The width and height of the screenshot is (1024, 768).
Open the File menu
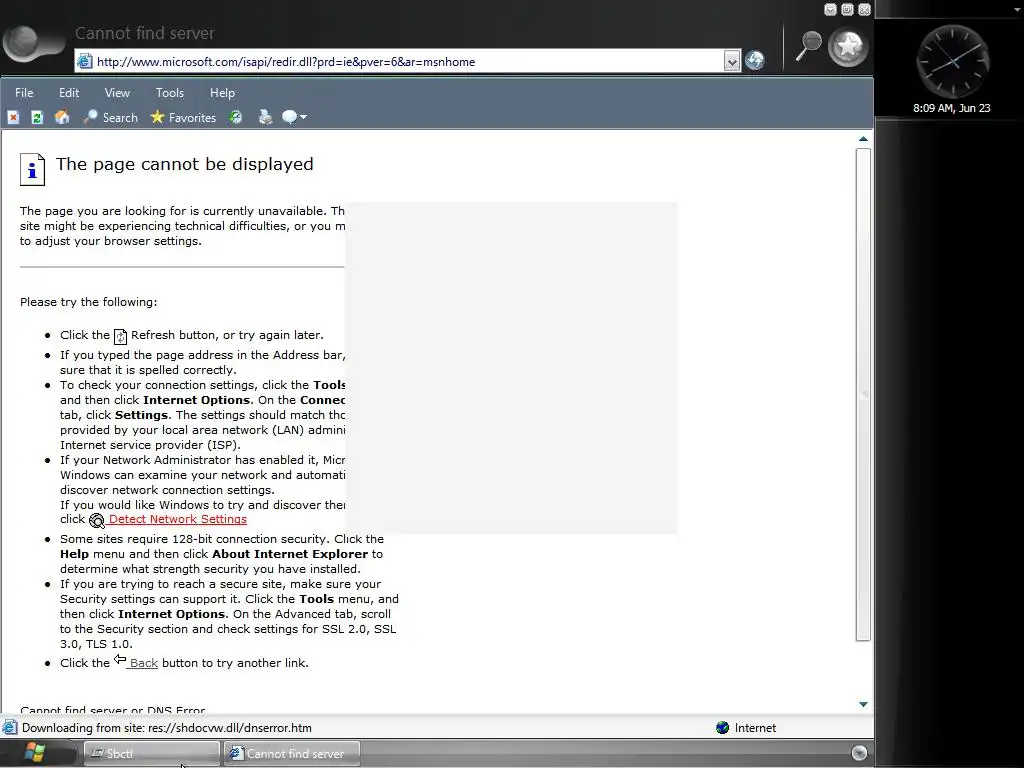coord(24,93)
